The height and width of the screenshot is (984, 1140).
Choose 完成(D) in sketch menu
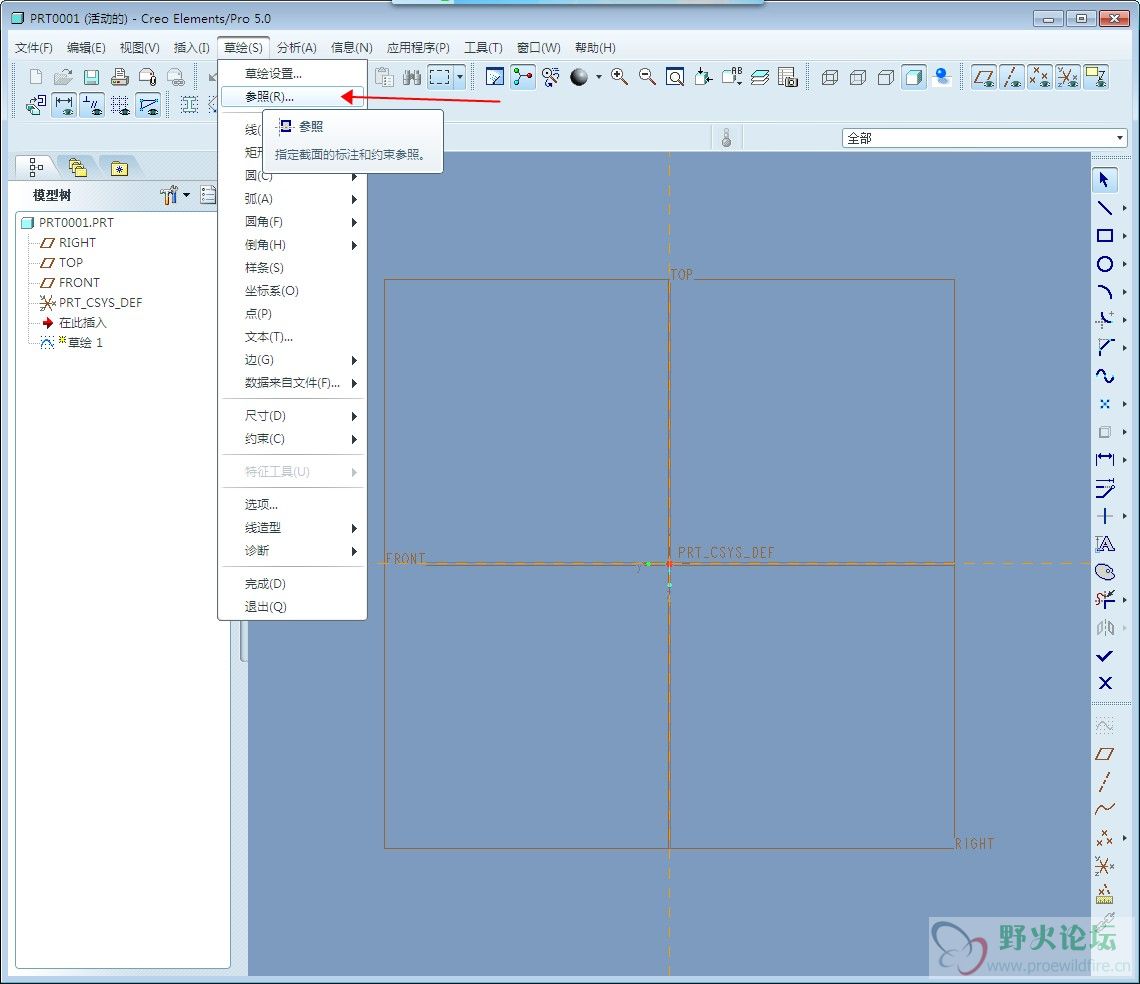click(x=292, y=583)
